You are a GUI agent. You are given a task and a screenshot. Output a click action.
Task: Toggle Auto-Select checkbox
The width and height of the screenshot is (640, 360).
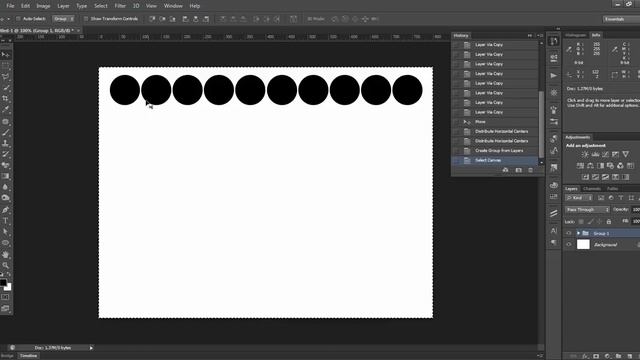click(x=18, y=19)
